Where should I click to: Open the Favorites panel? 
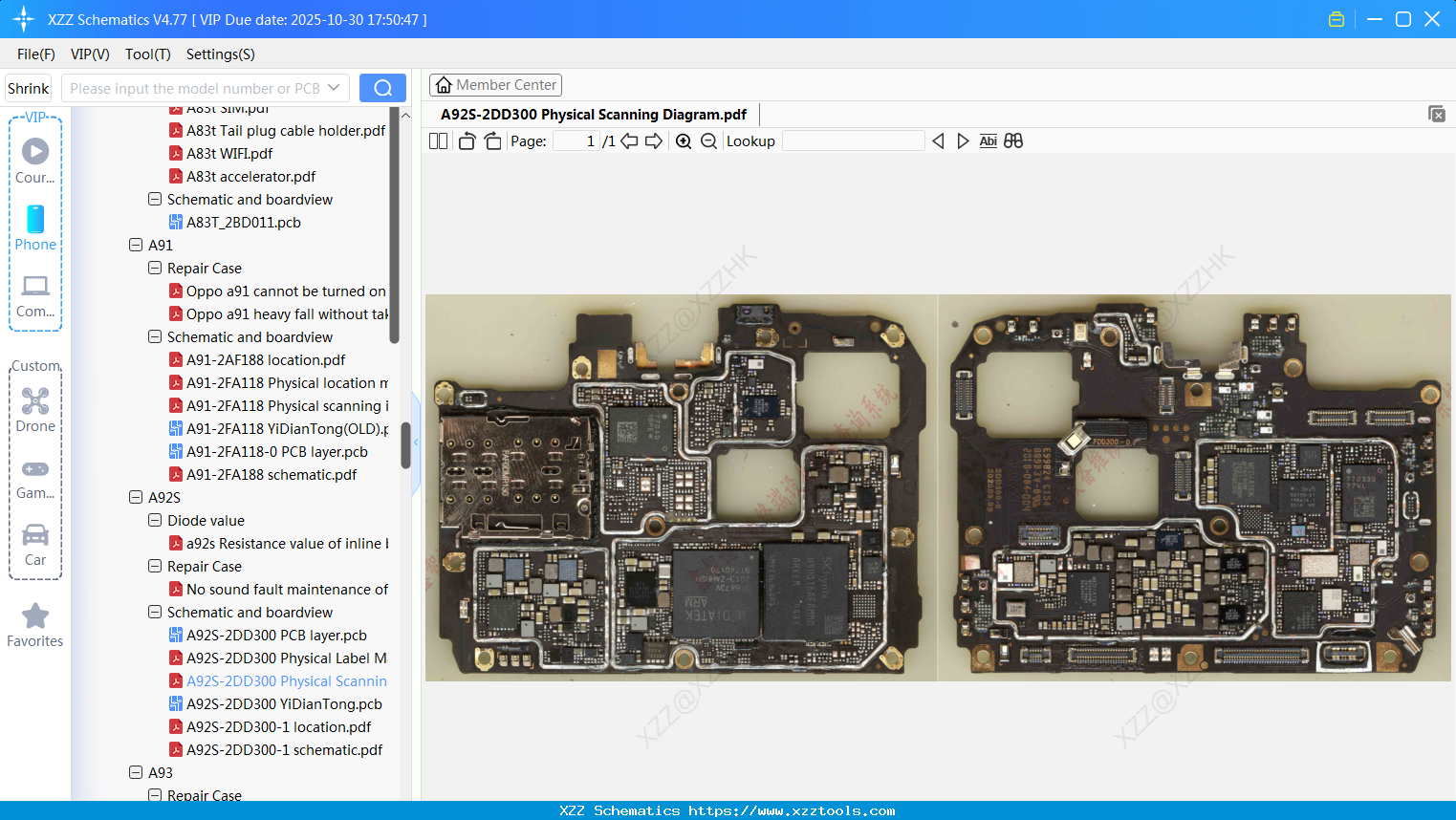coord(34,626)
